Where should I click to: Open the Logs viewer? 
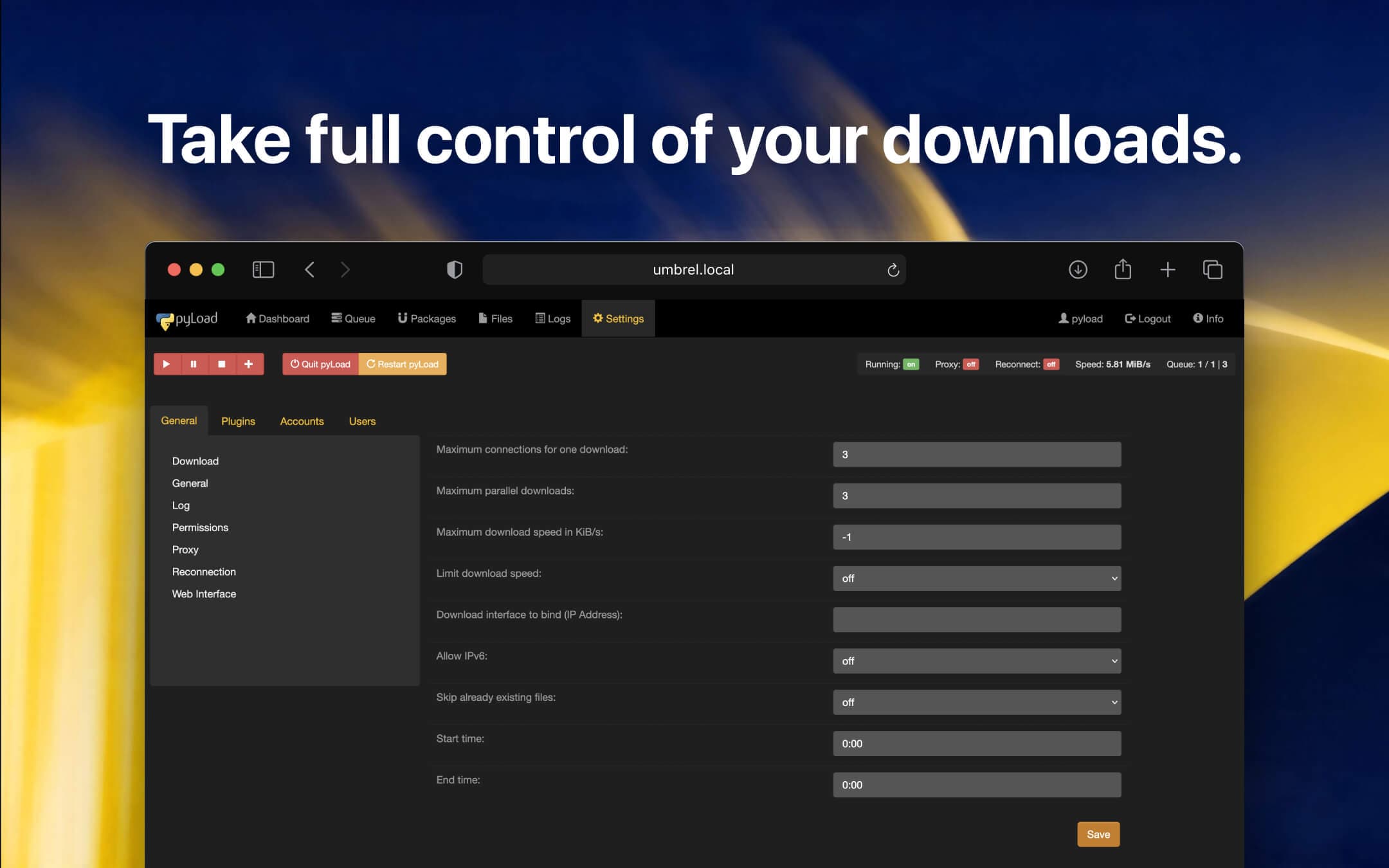pos(552,318)
